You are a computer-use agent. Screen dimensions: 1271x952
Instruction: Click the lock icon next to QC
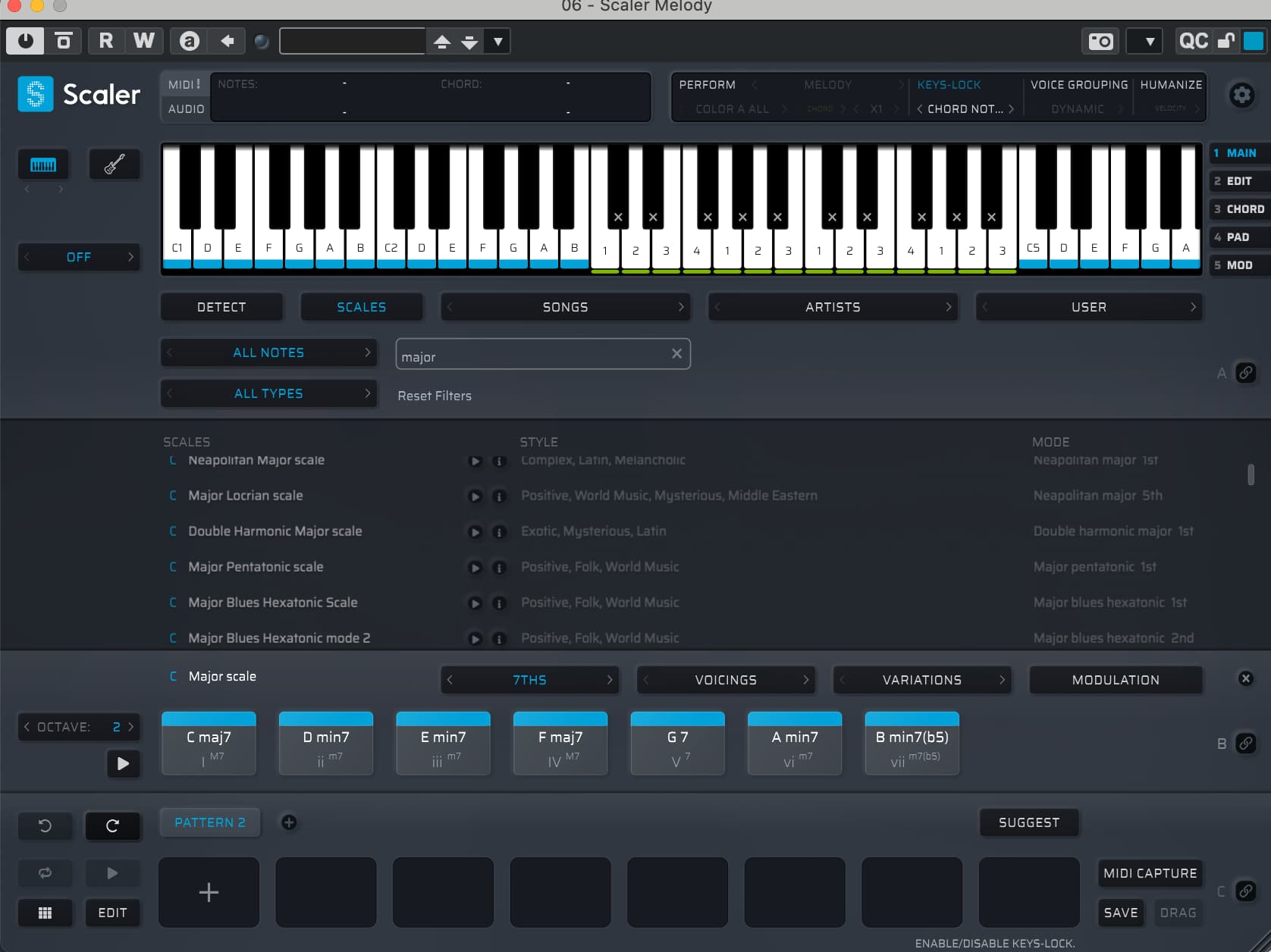[1225, 41]
